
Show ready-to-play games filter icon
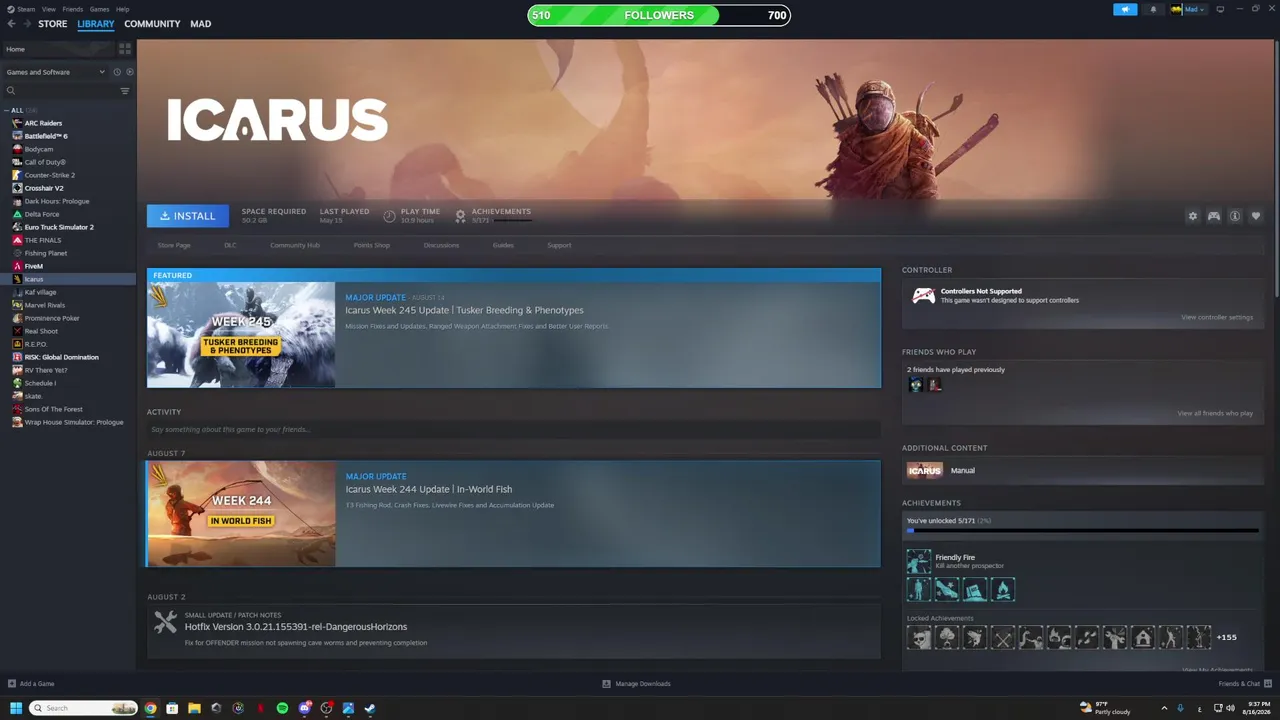(x=130, y=72)
